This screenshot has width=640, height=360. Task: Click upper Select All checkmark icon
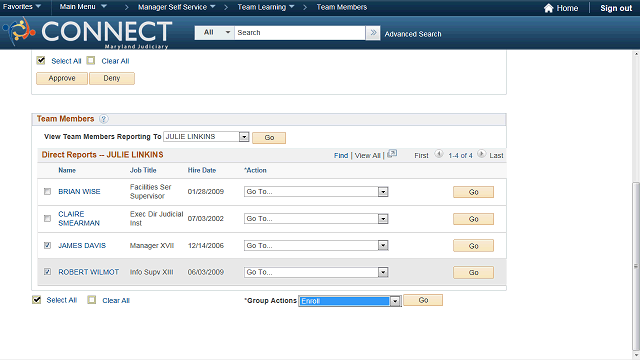click(x=41, y=60)
